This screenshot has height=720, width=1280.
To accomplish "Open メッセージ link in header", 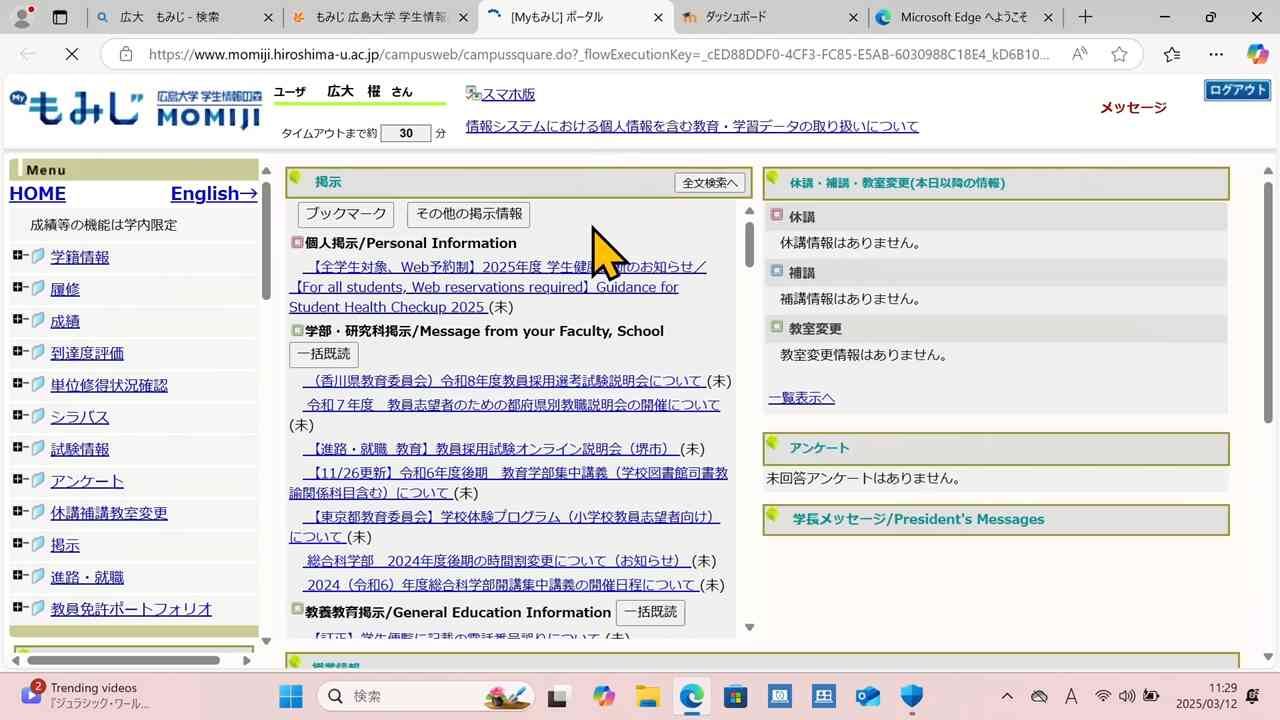I will pyautogui.click(x=1133, y=107).
